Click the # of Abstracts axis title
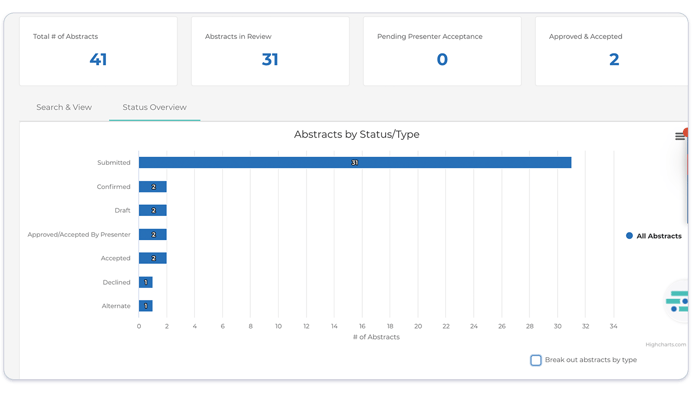The height and width of the screenshot is (395, 692). [x=376, y=337]
